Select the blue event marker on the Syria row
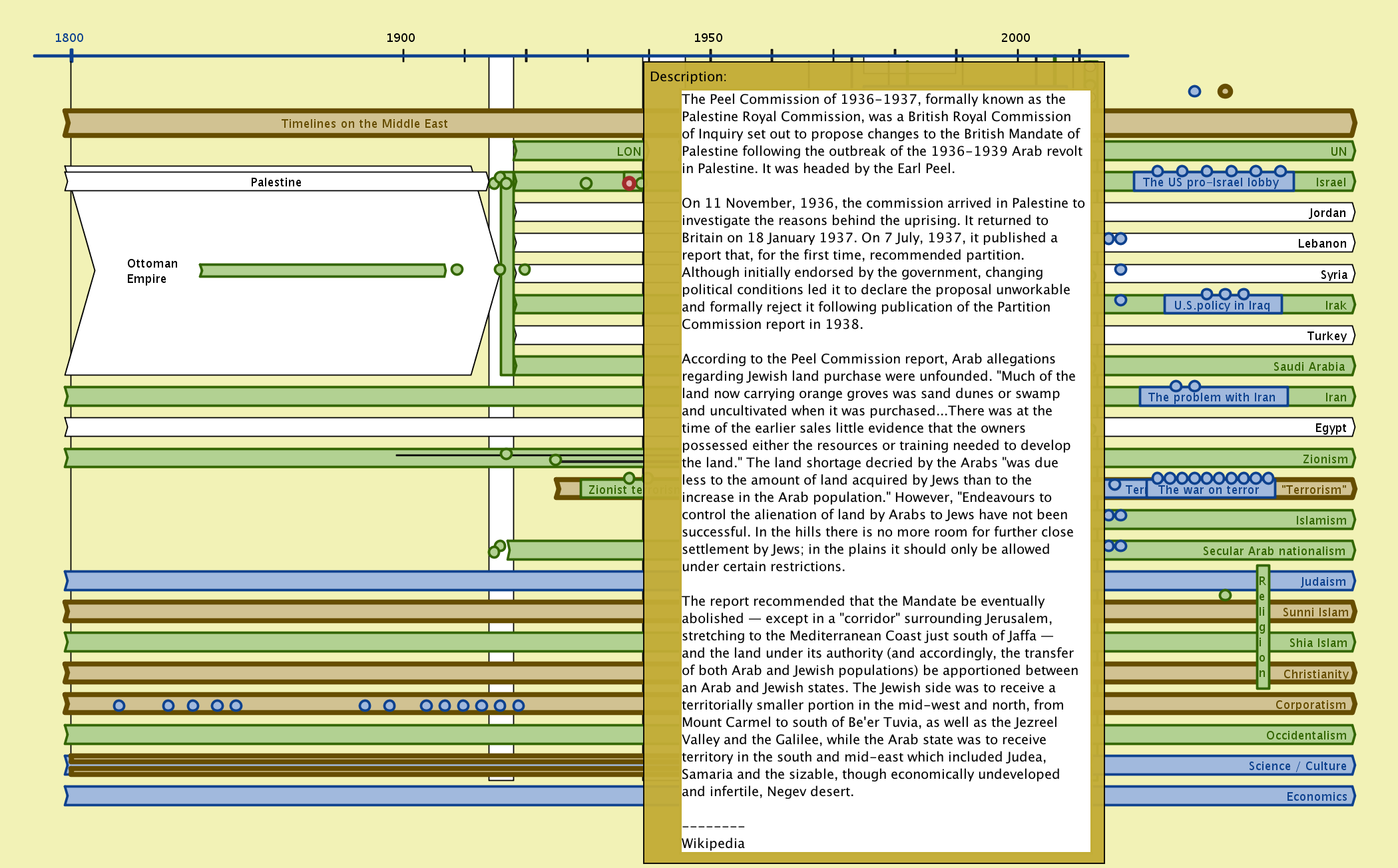Viewport: 1398px width, 868px height. pos(1120,270)
